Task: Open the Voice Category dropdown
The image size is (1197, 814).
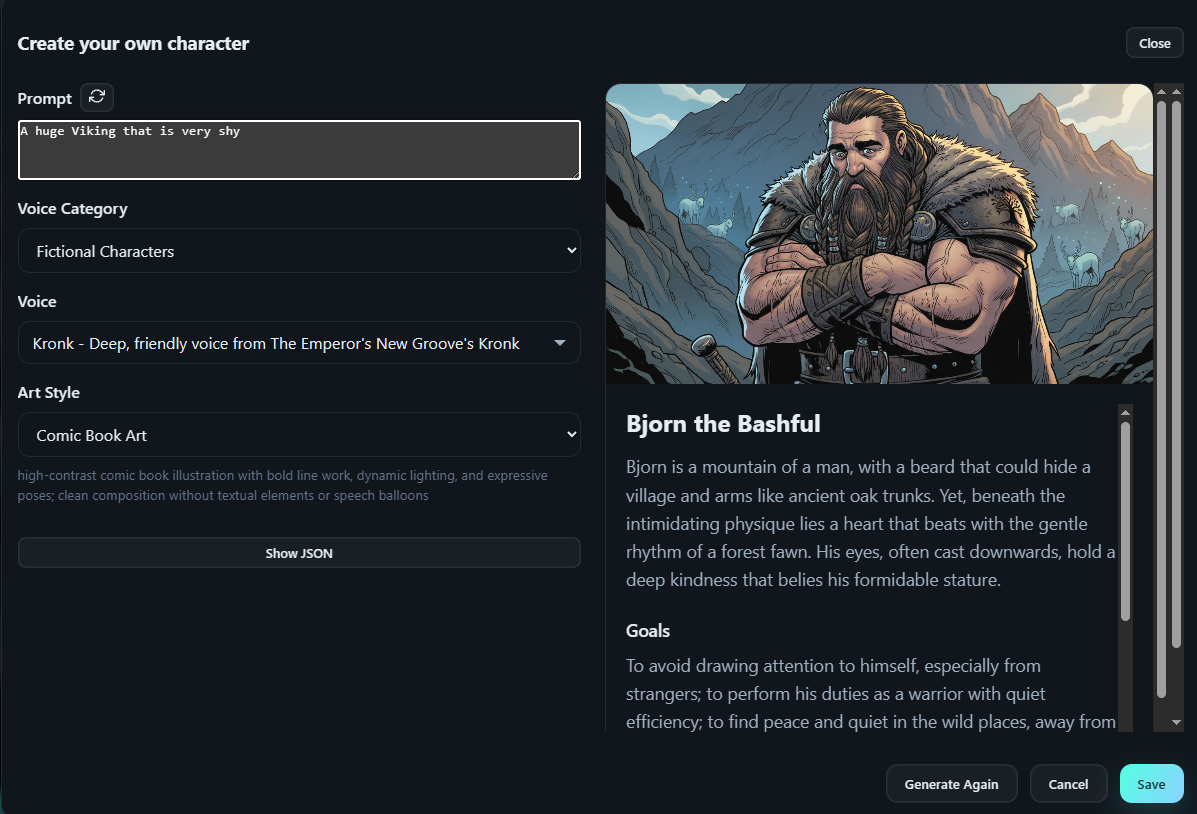Action: (299, 251)
